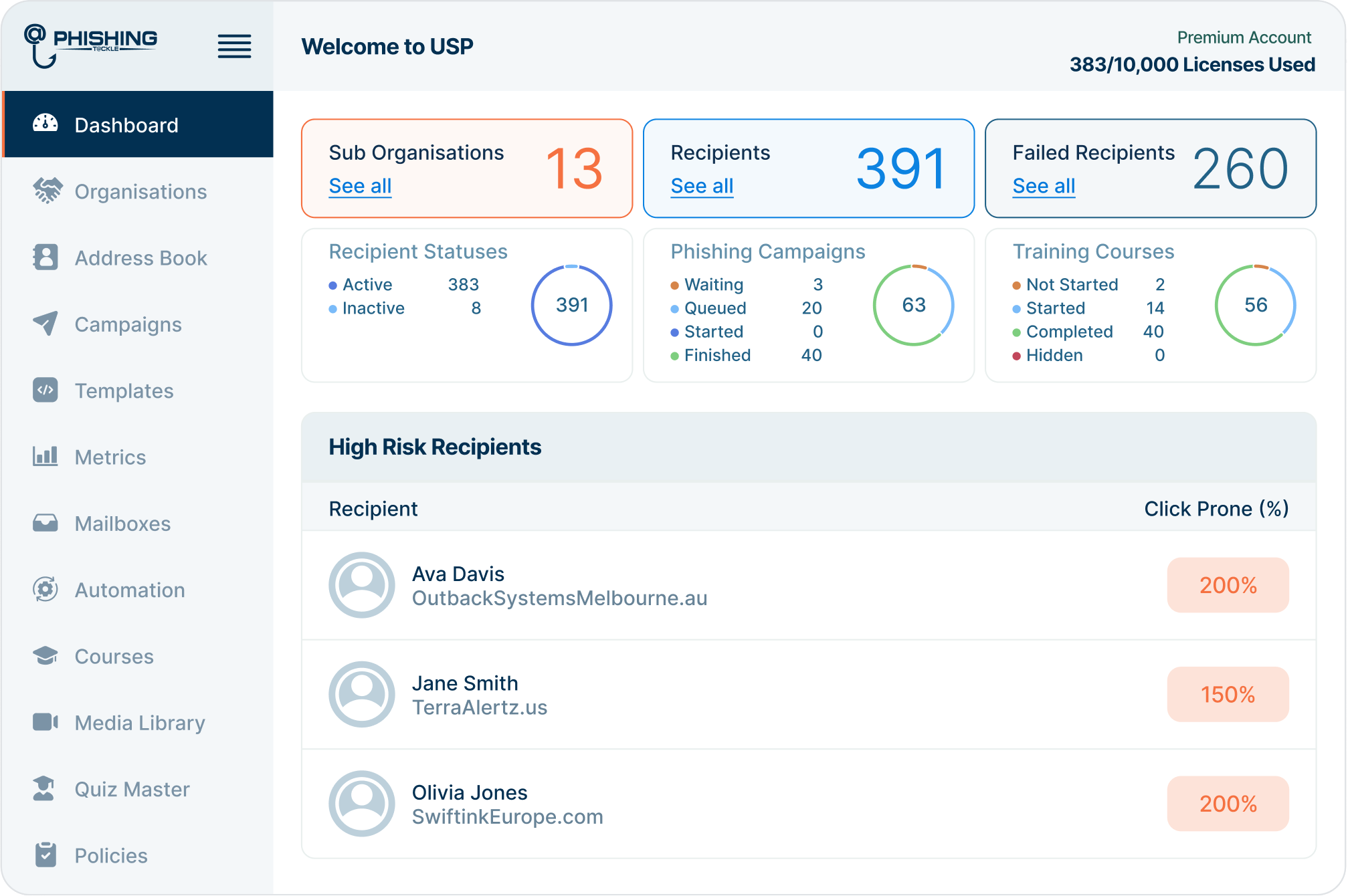Click the Metrics bar chart icon
Screen dimensions: 1348x896
pyautogui.click(x=45, y=456)
